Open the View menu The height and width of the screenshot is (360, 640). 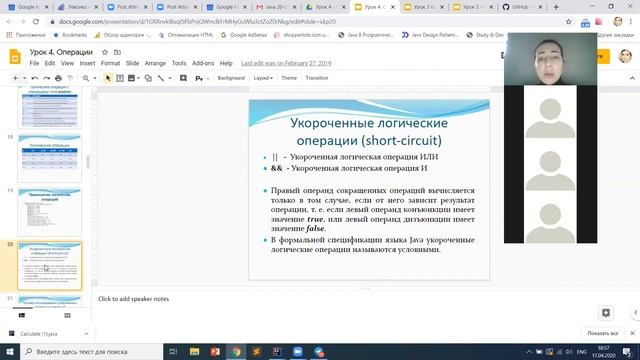point(67,63)
